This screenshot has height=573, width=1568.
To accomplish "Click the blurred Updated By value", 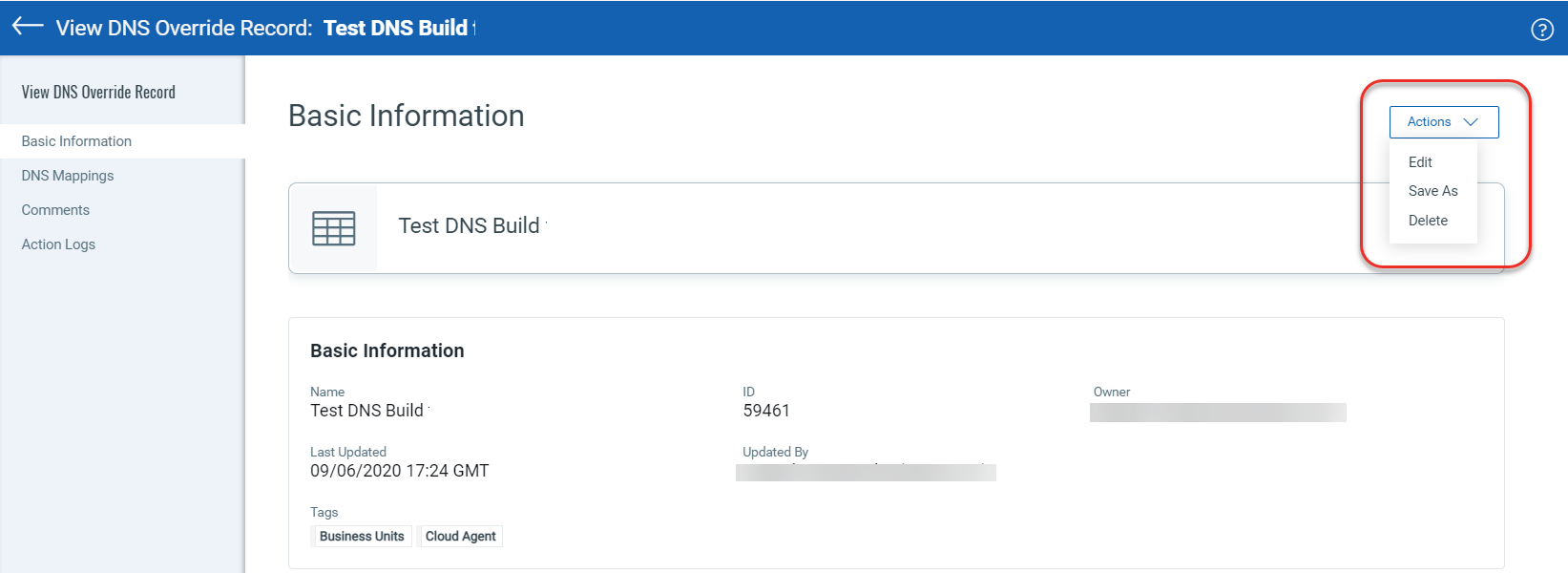I will point(866,472).
